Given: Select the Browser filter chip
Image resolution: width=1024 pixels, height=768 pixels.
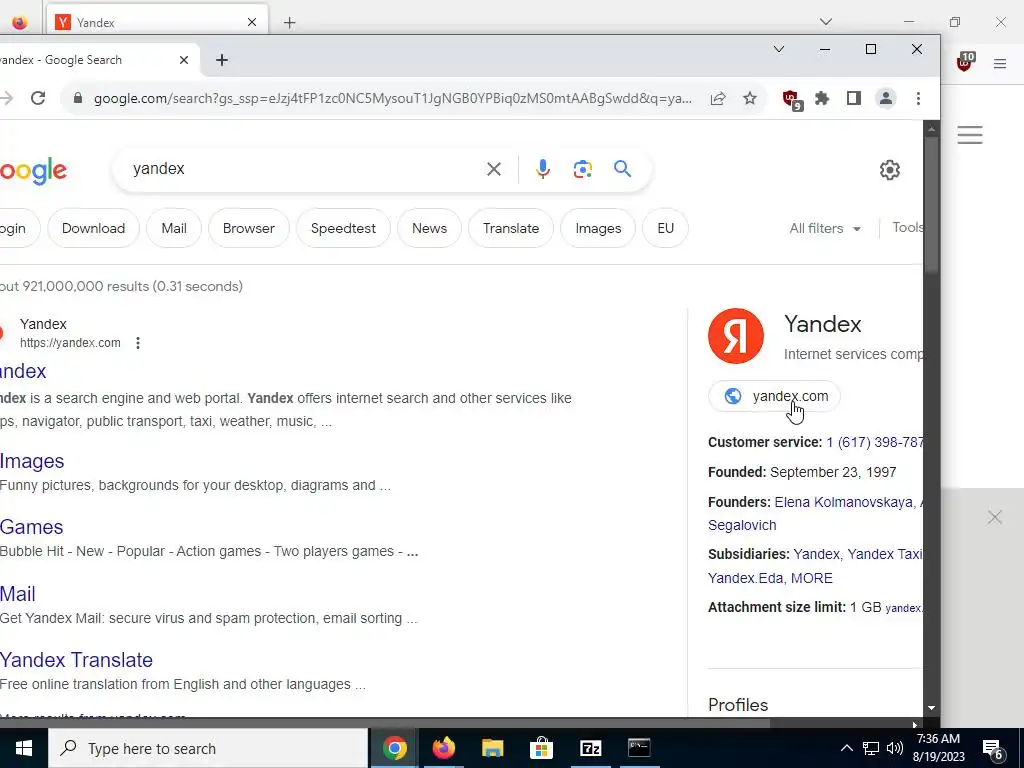Looking at the screenshot, I should [x=249, y=229].
